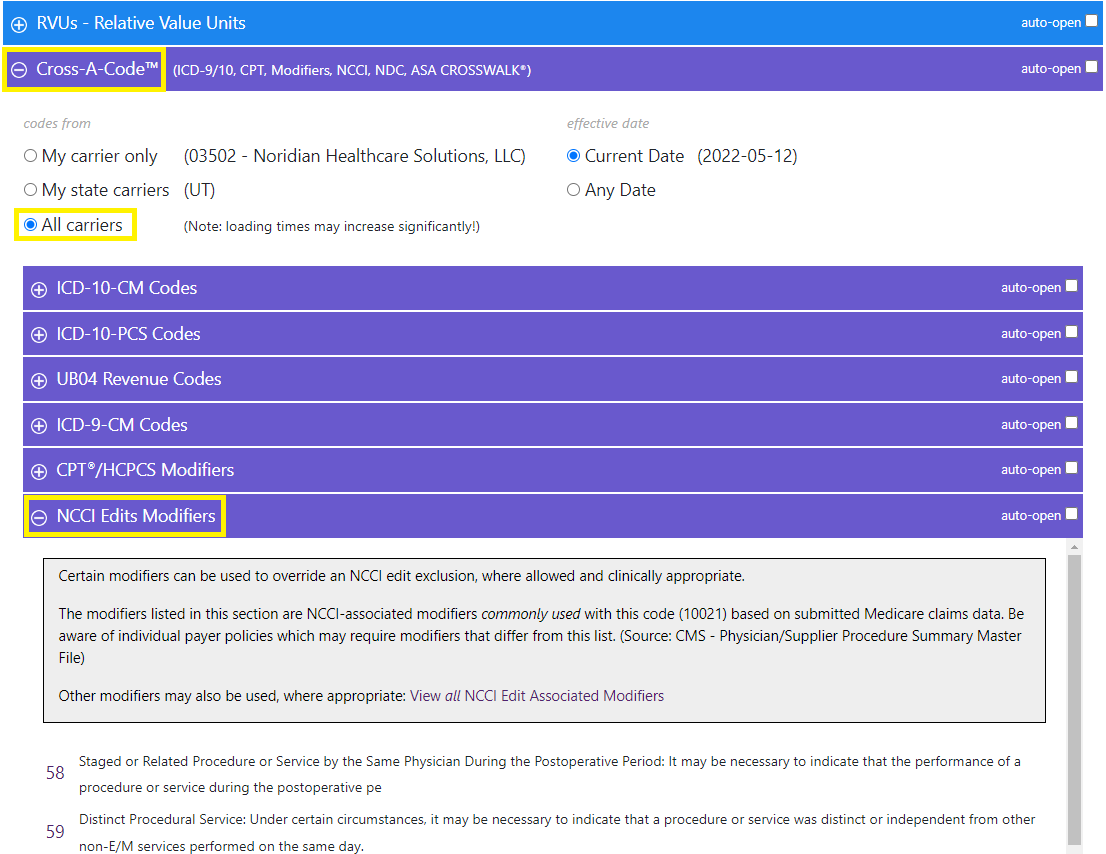Viewport: 1106px width, 854px height.
Task: Select All carriers radio button
Action: point(30,225)
